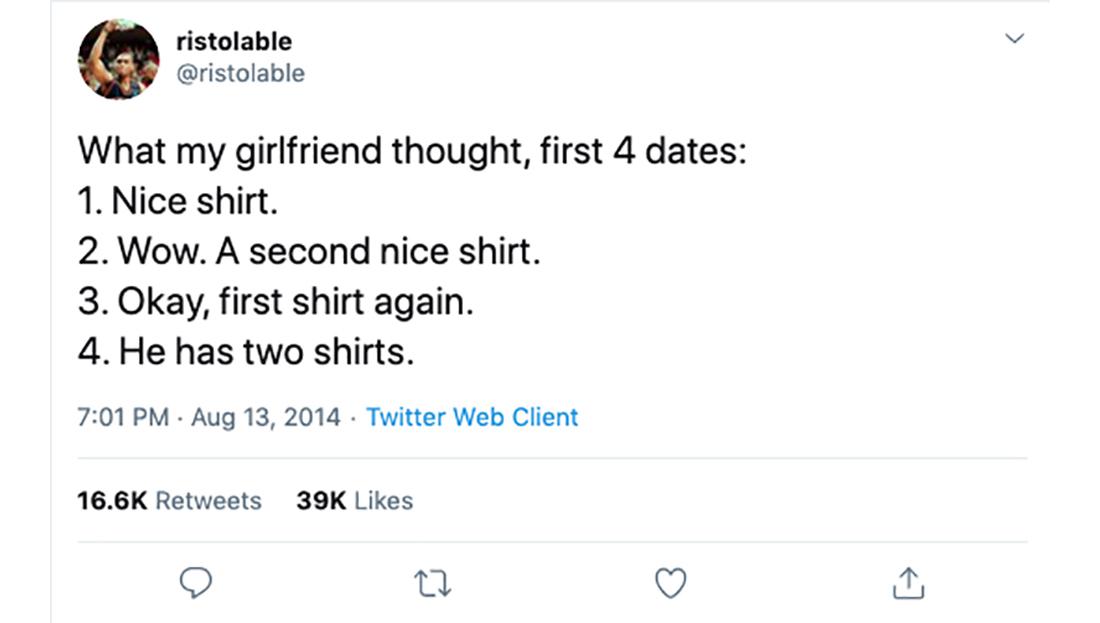The height and width of the screenshot is (623, 1100).
Task: Click the bold ristolable display name
Action: pos(234,41)
